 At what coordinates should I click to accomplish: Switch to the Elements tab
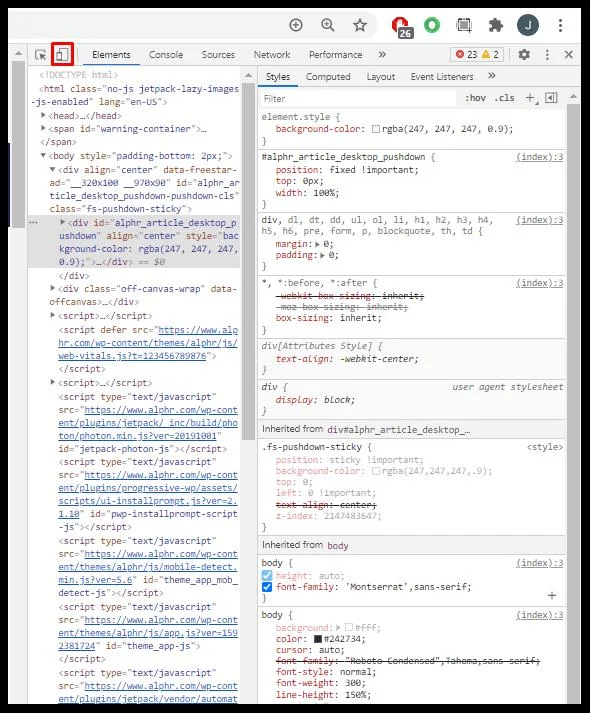[x=111, y=55]
